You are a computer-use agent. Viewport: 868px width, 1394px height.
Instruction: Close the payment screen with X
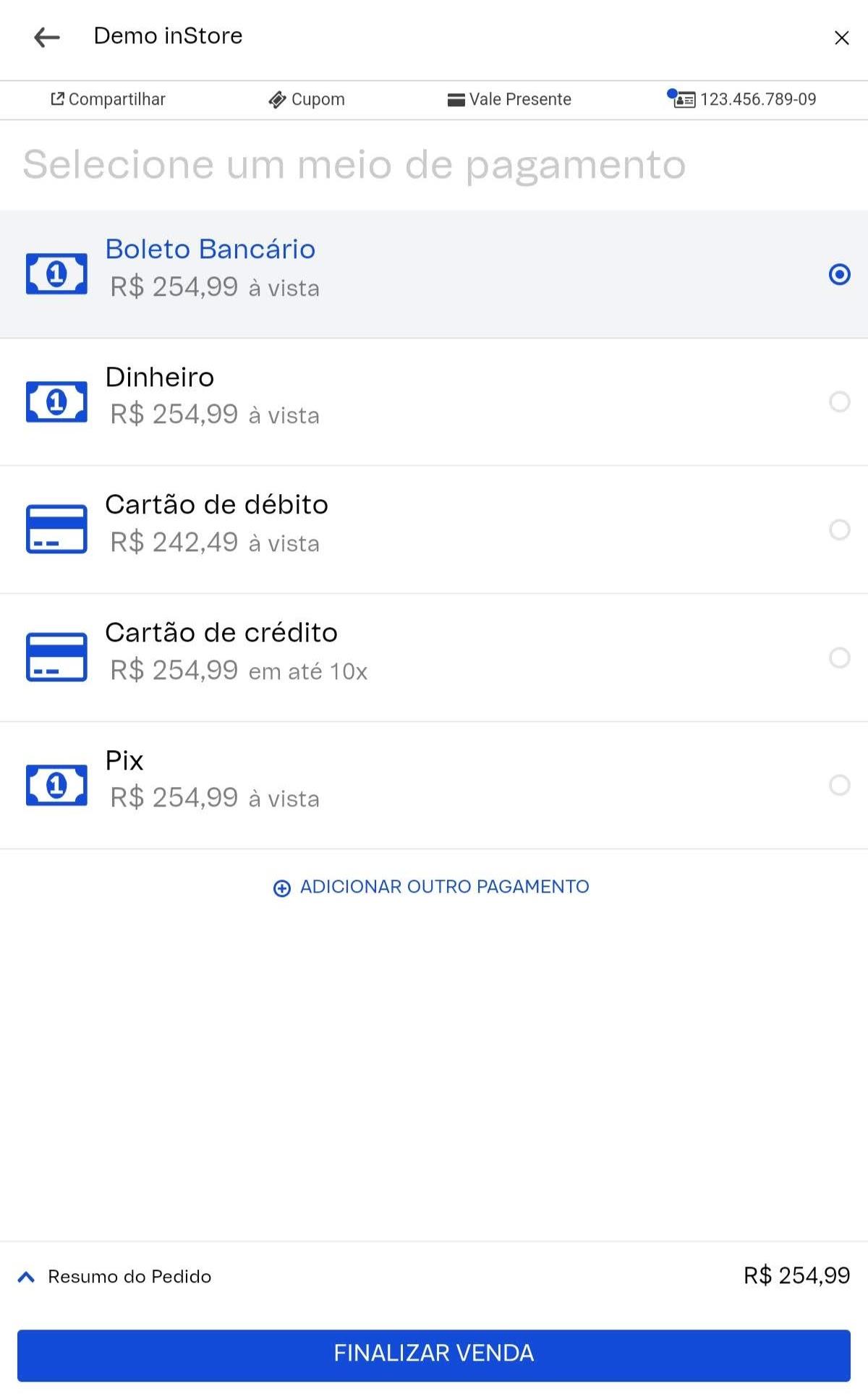(841, 38)
